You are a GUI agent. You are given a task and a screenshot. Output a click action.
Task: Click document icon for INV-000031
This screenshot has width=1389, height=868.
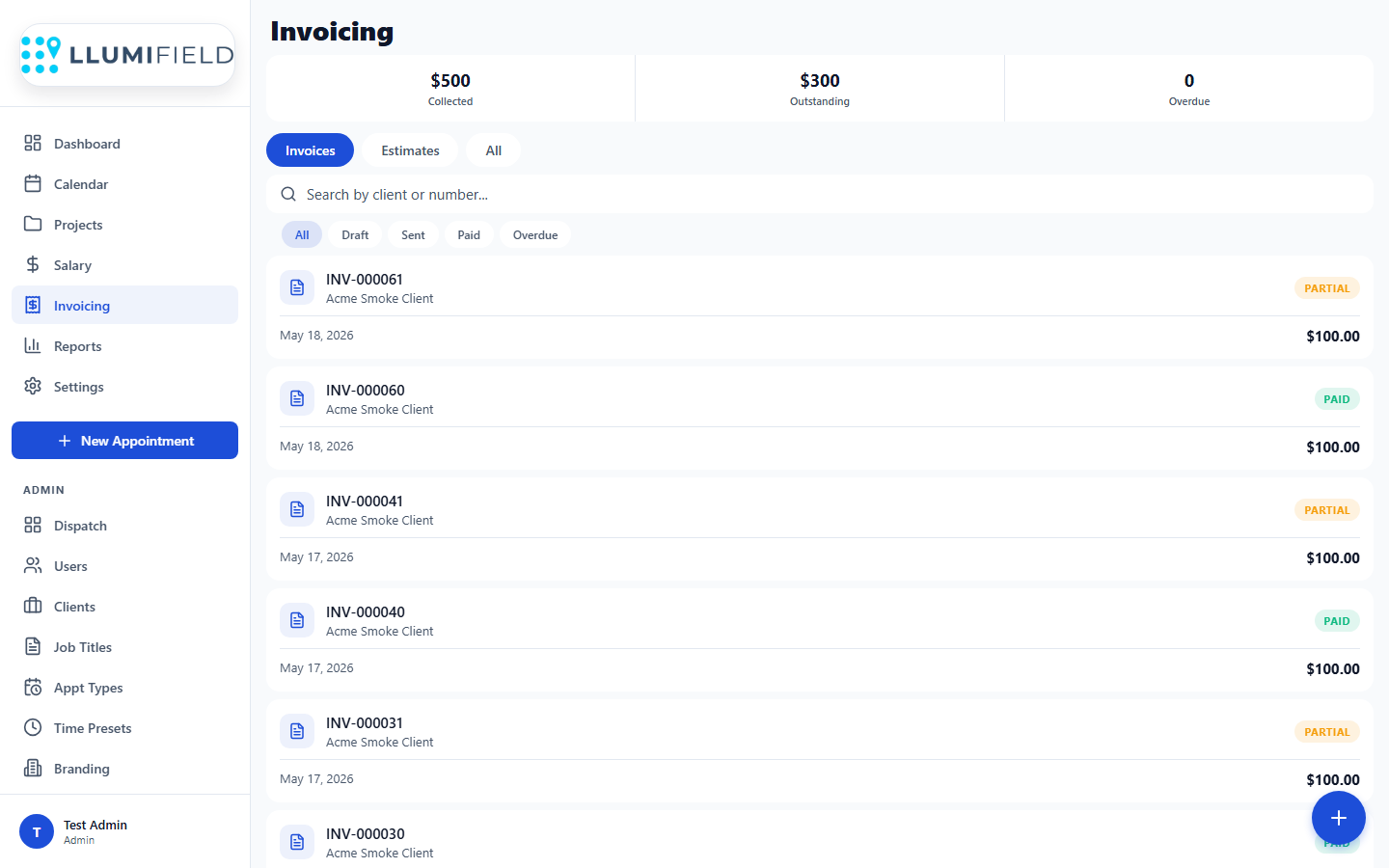click(x=297, y=731)
